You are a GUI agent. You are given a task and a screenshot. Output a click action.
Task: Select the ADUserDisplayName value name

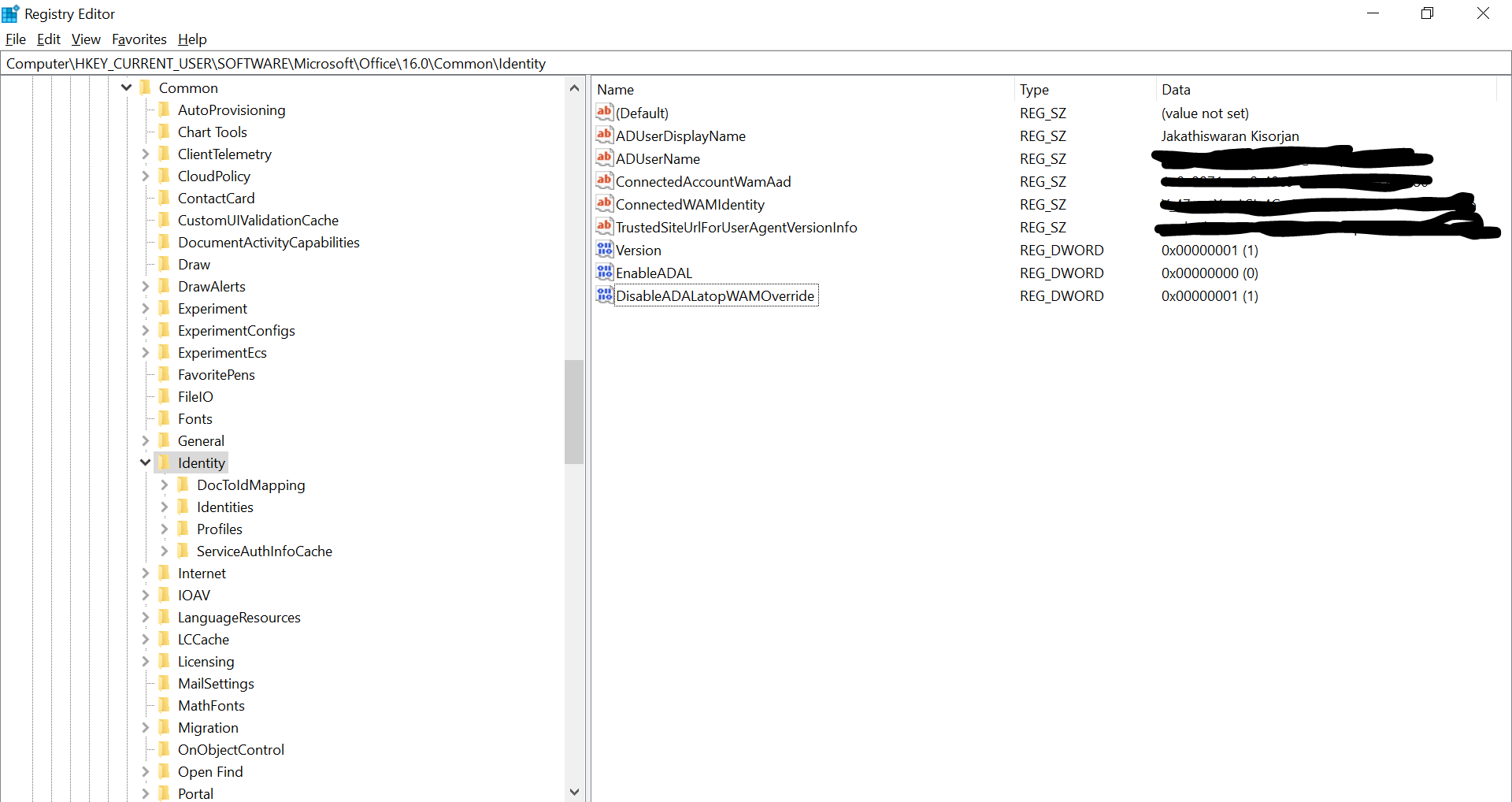click(x=680, y=136)
